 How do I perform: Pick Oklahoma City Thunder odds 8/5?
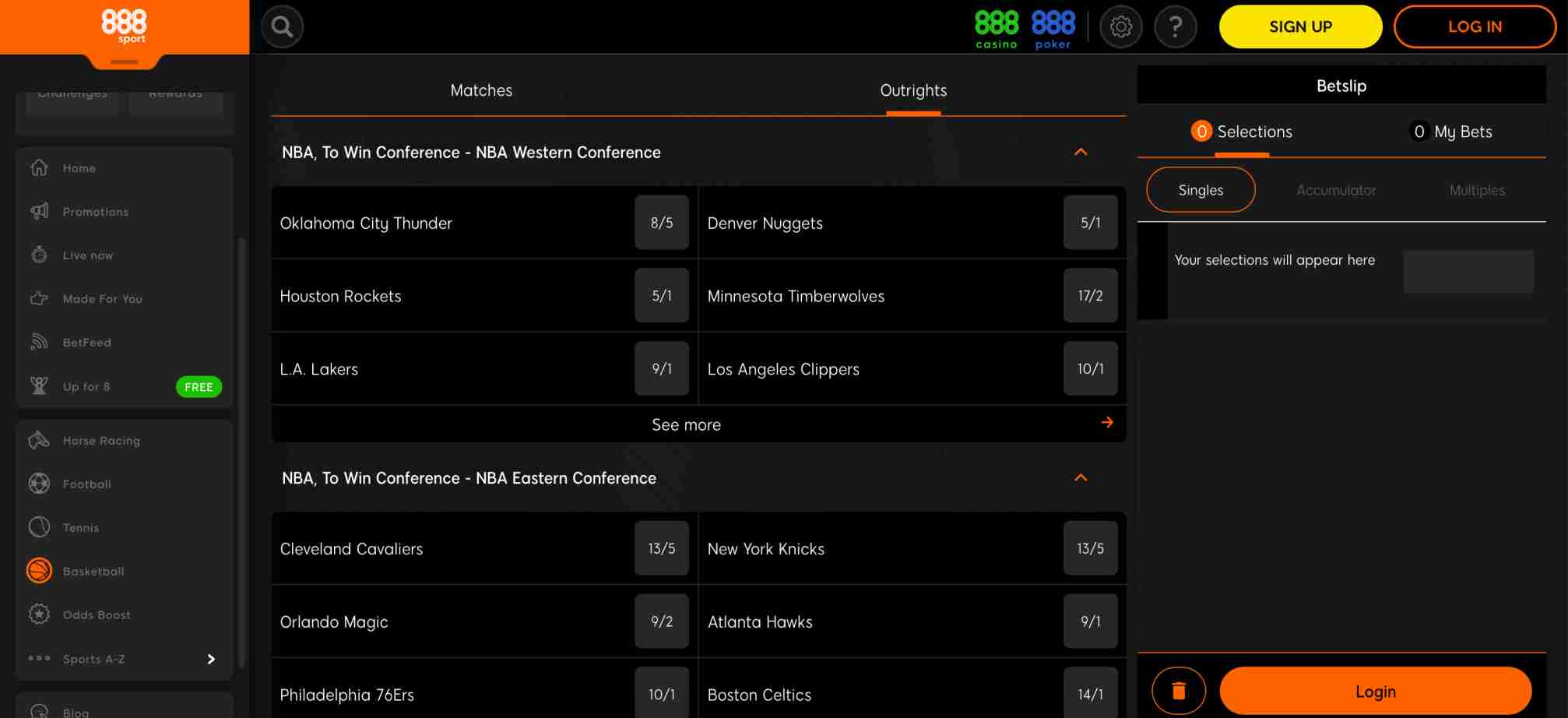point(662,223)
